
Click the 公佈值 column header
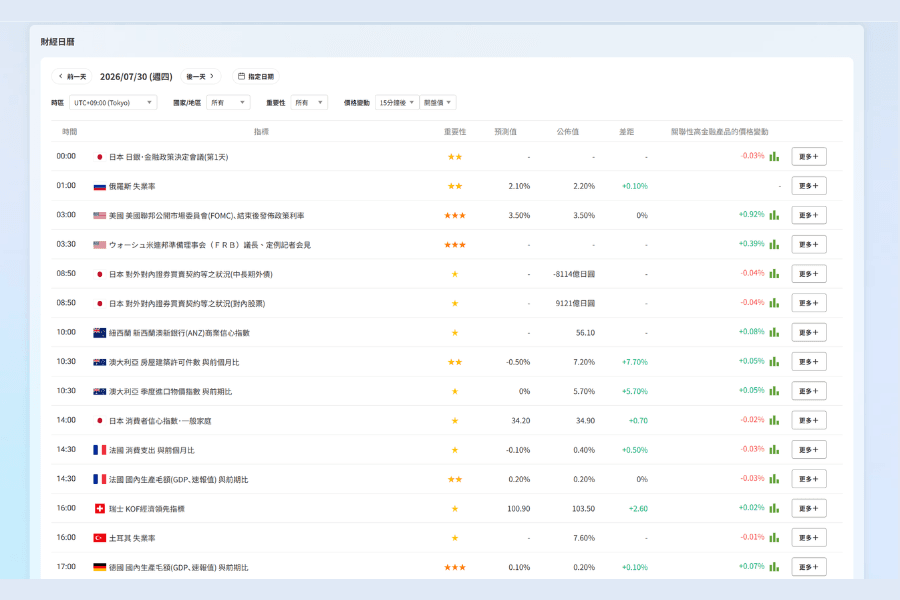point(567,131)
